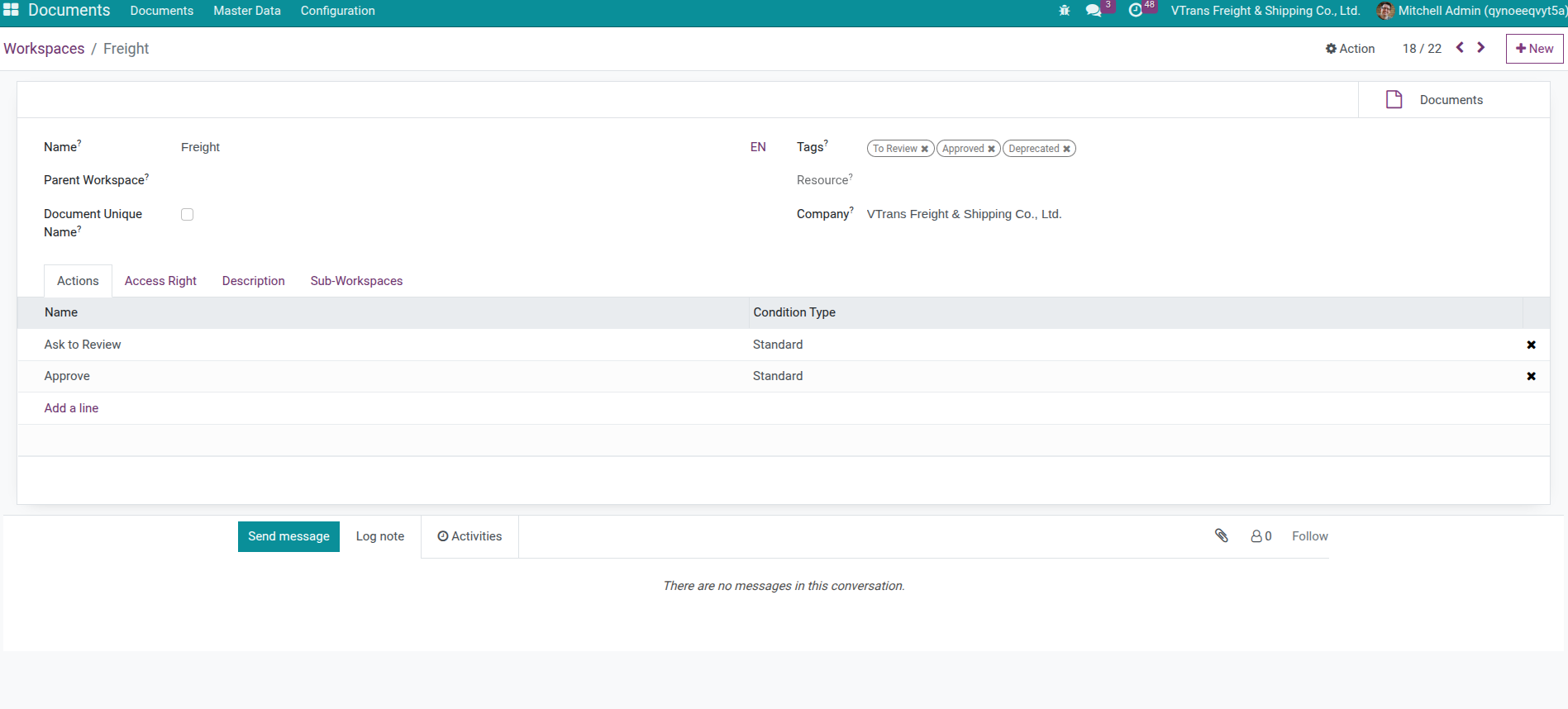Switch to the Access Right tab

click(160, 281)
